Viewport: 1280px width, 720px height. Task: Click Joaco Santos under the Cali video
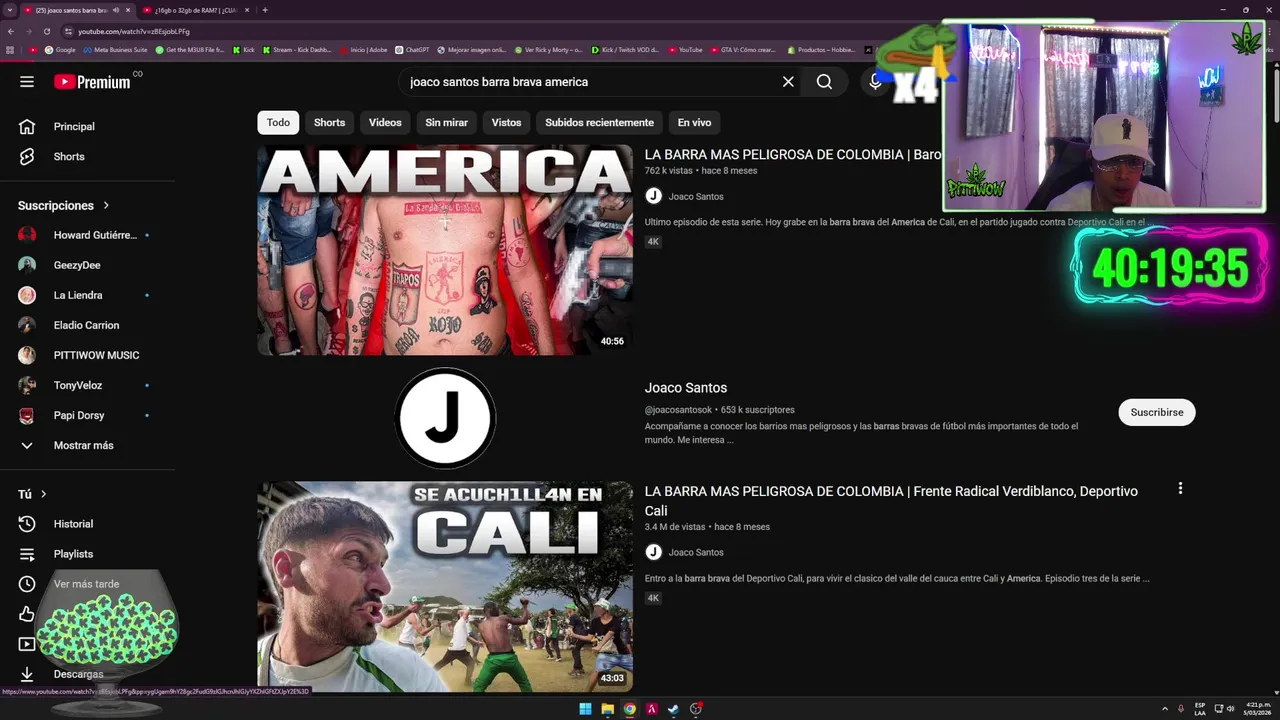point(696,553)
